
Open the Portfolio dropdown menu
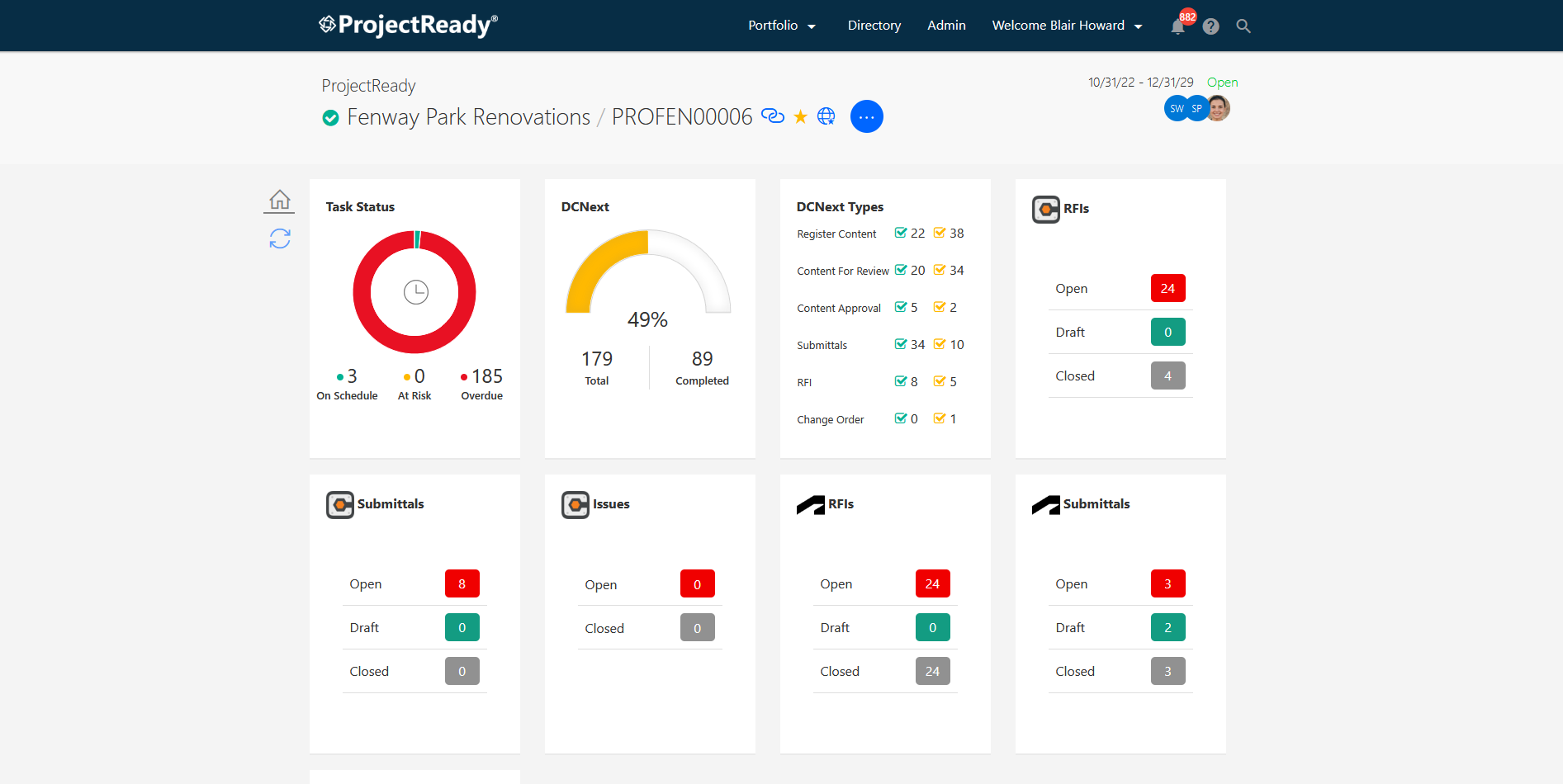click(782, 26)
